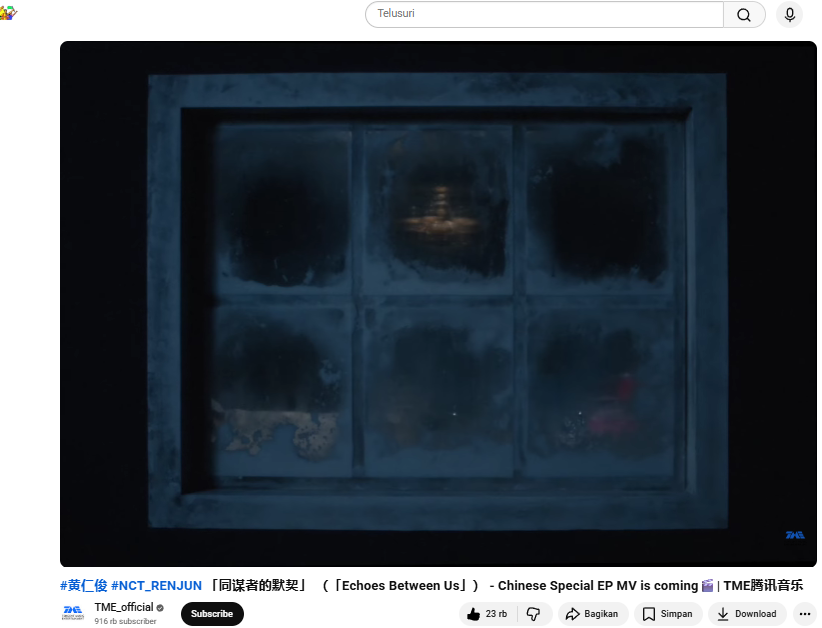
Task: Save the video with Simpan
Action: coord(668,614)
